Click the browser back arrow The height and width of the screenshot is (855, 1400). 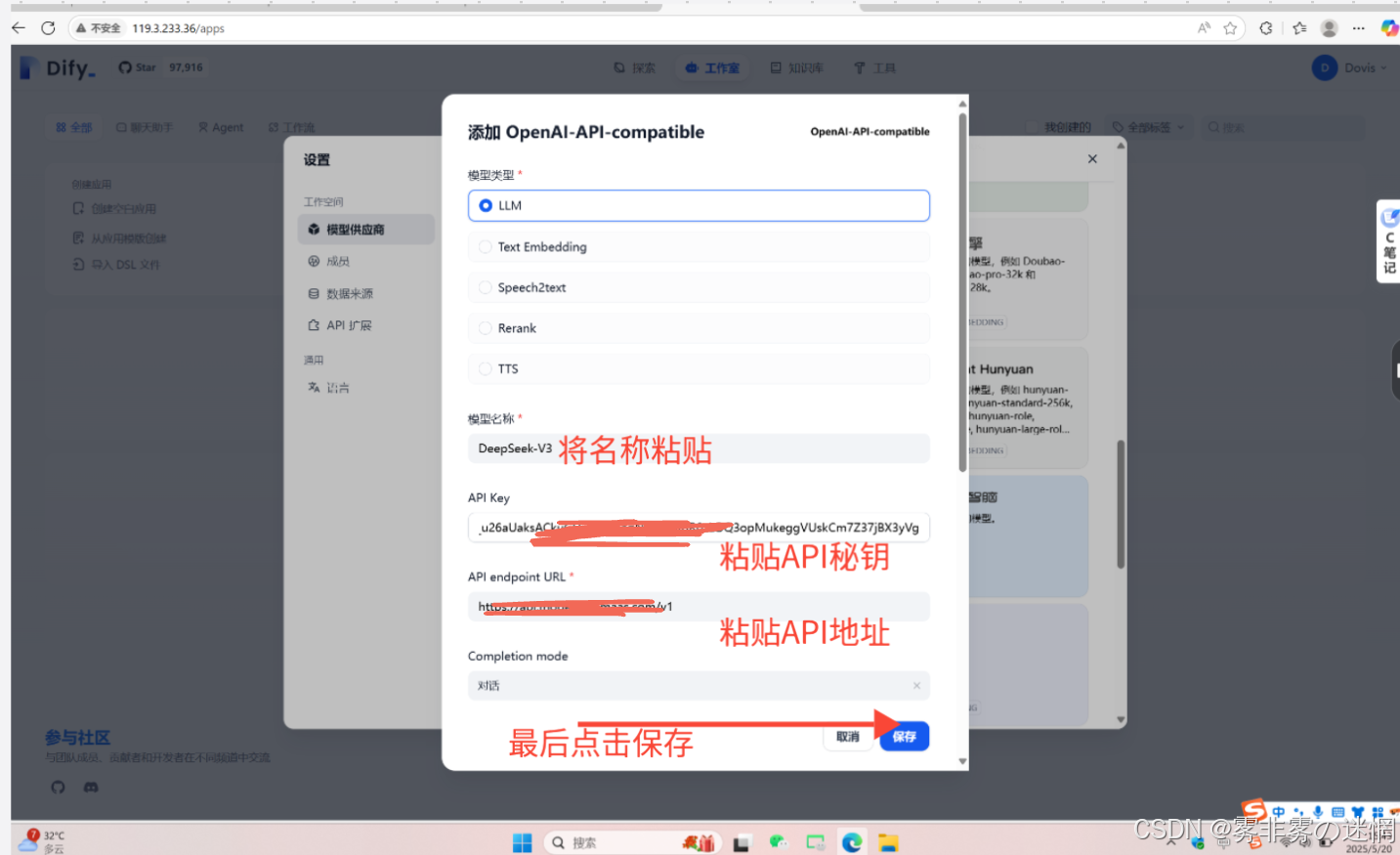(18, 28)
